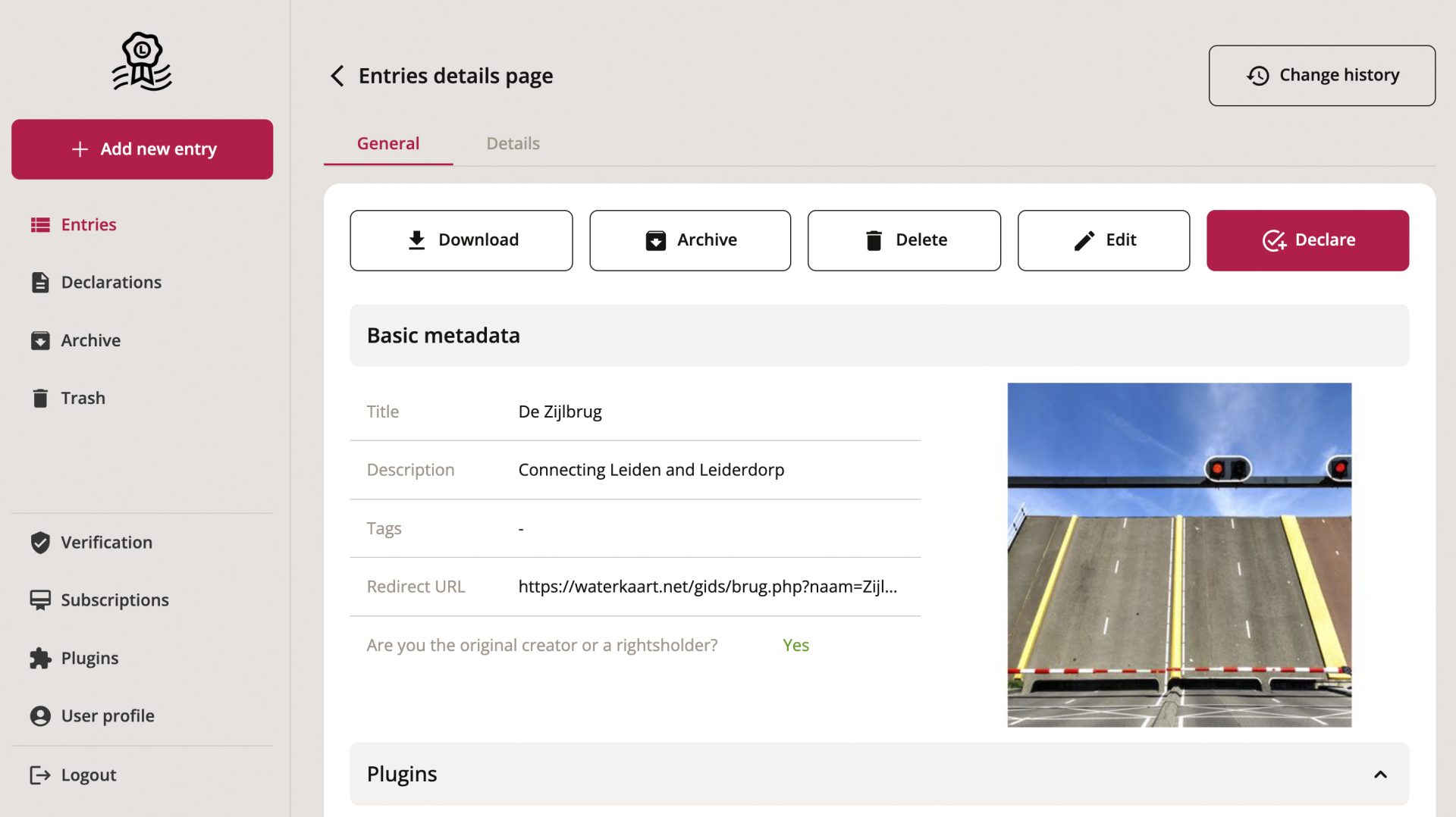
Task: Click the app logo in the sidebar
Action: click(x=142, y=61)
